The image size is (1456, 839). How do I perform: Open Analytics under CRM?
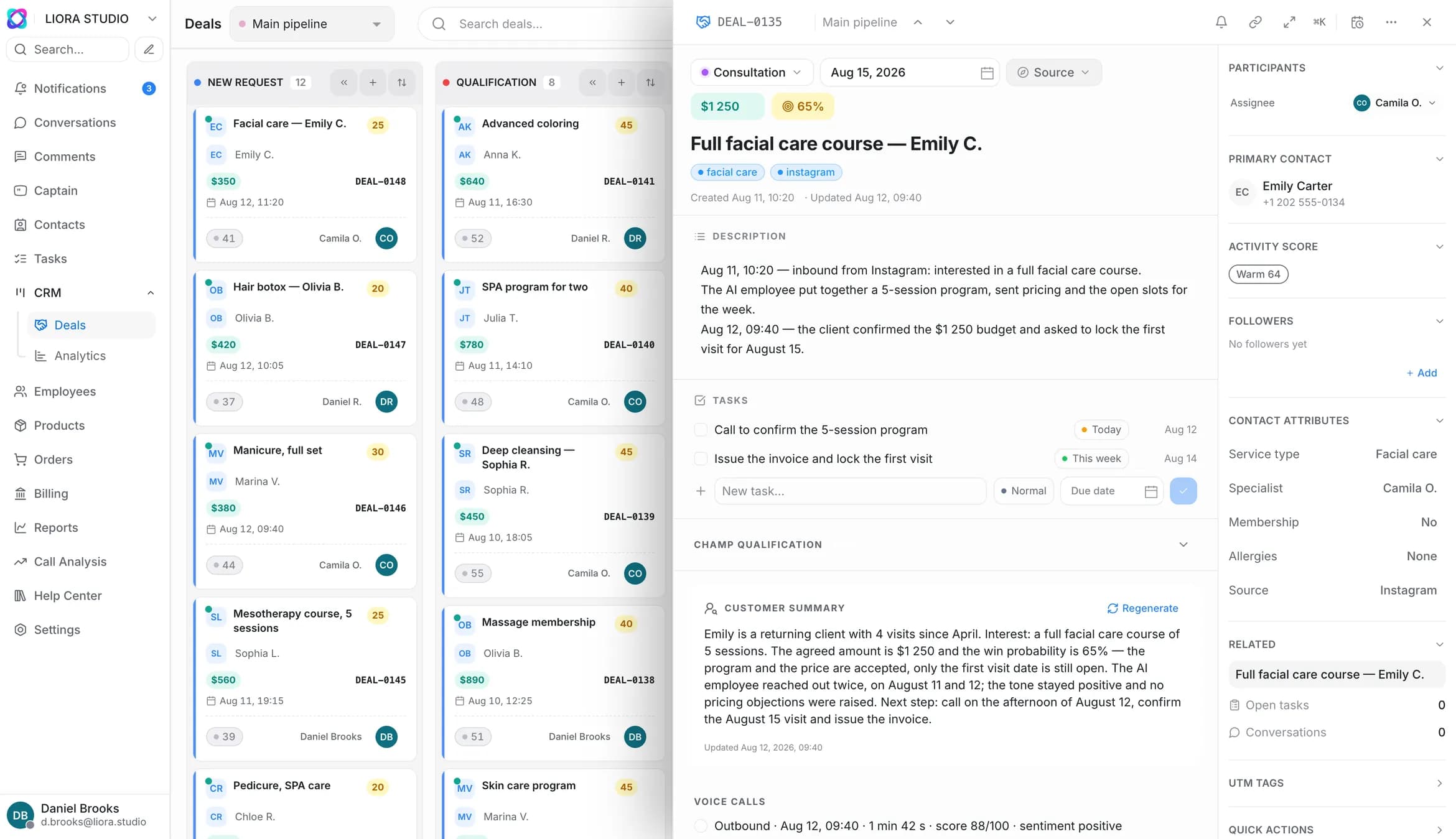point(91,356)
